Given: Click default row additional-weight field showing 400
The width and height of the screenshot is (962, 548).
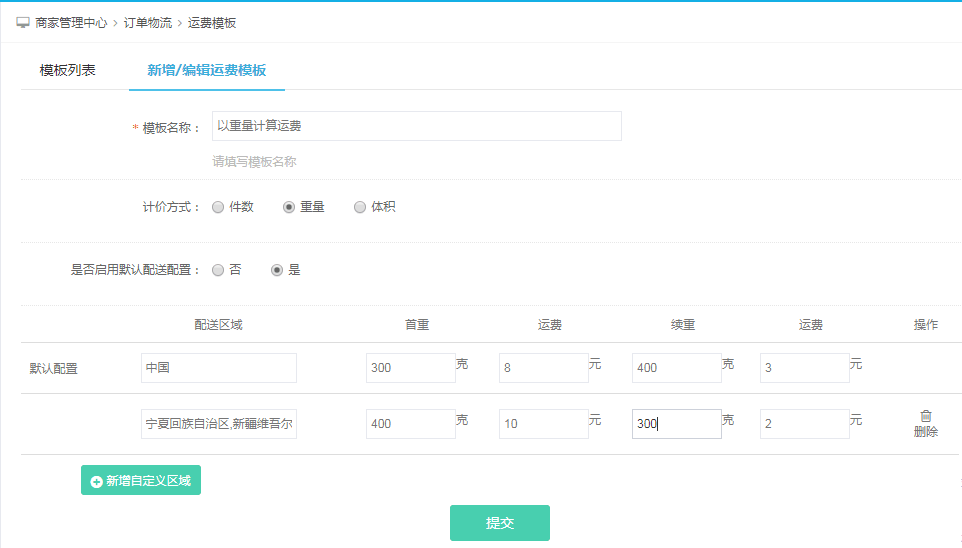Looking at the screenshot, I should tap(676, 368).
